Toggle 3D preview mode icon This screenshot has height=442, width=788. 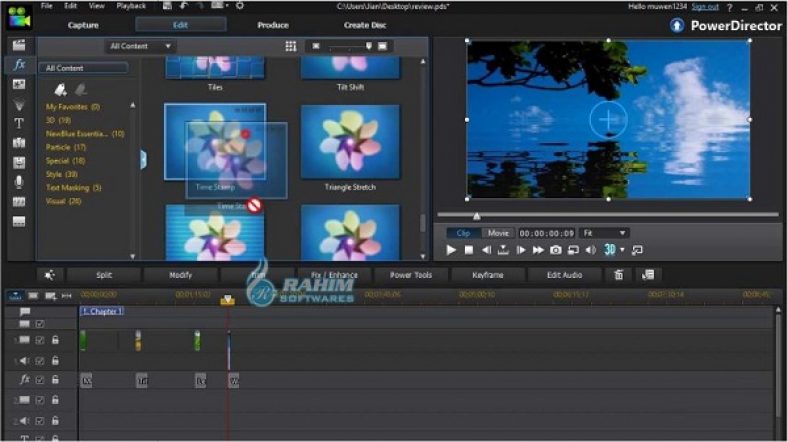point(610,250)
